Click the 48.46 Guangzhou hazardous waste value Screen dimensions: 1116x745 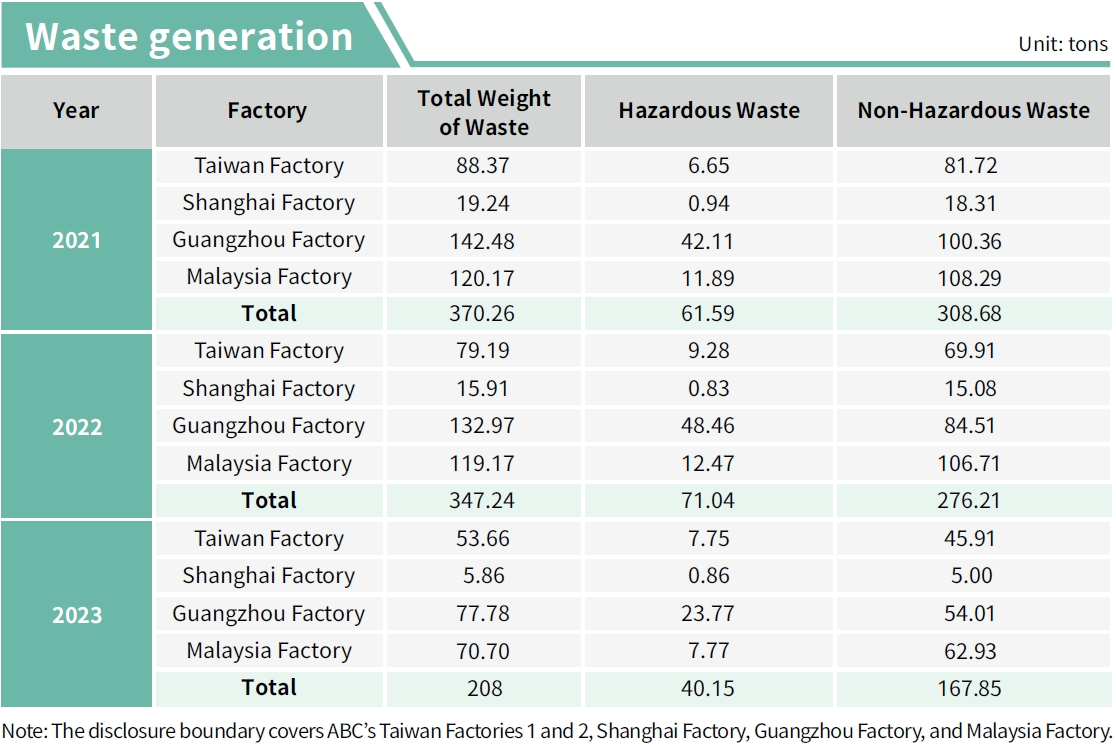coord(709,426)
